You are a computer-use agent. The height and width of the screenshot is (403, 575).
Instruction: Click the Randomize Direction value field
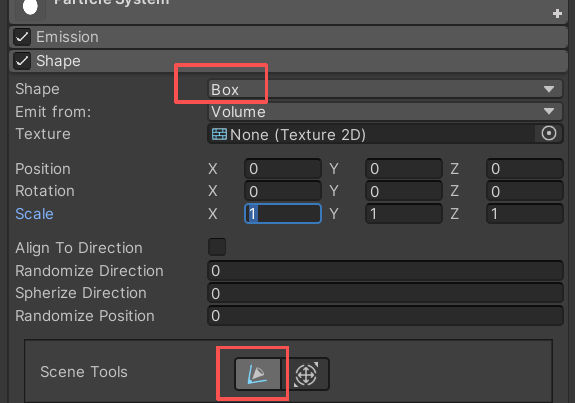(385, 271)
